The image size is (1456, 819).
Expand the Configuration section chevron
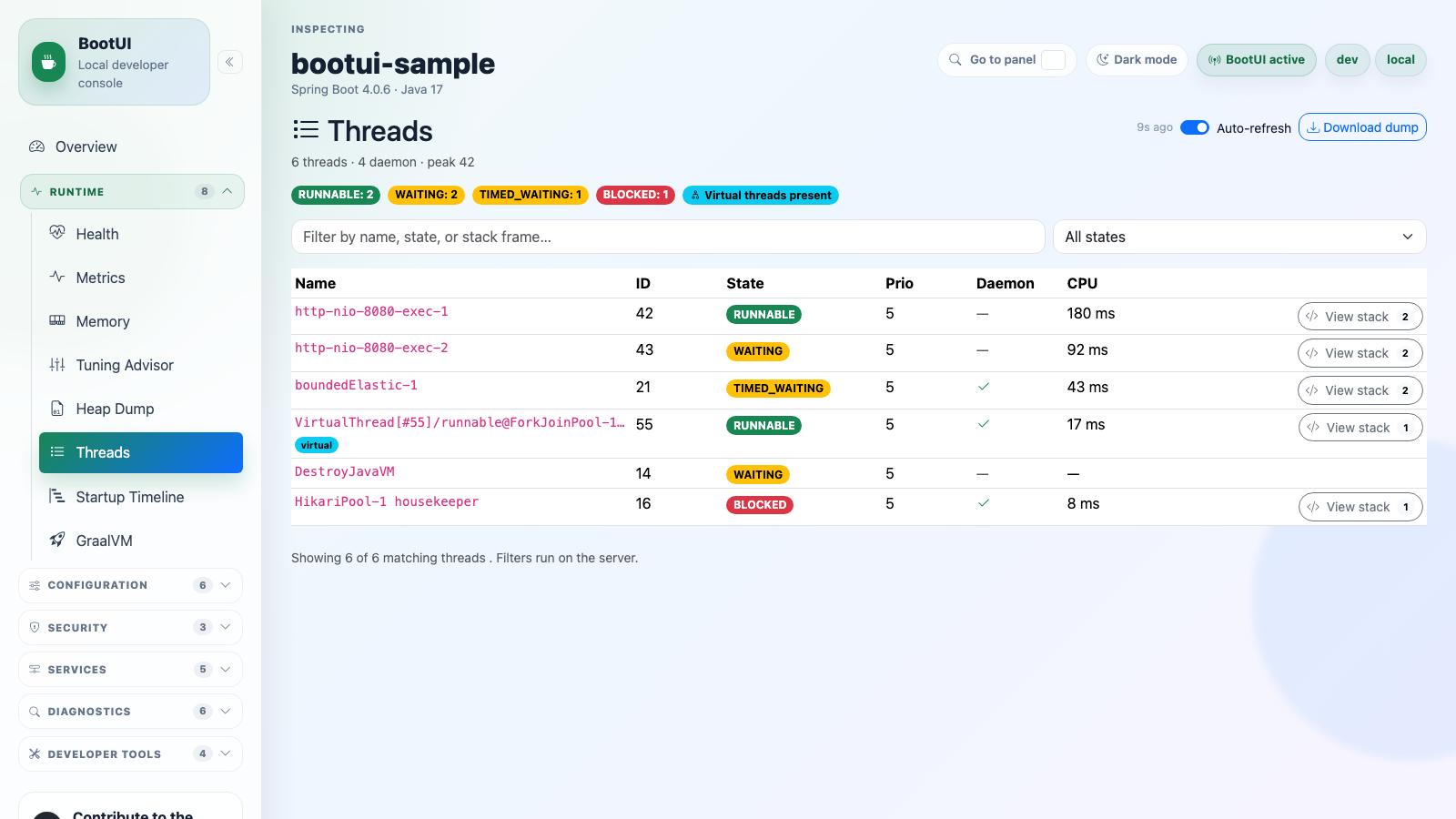coord(226,585)
